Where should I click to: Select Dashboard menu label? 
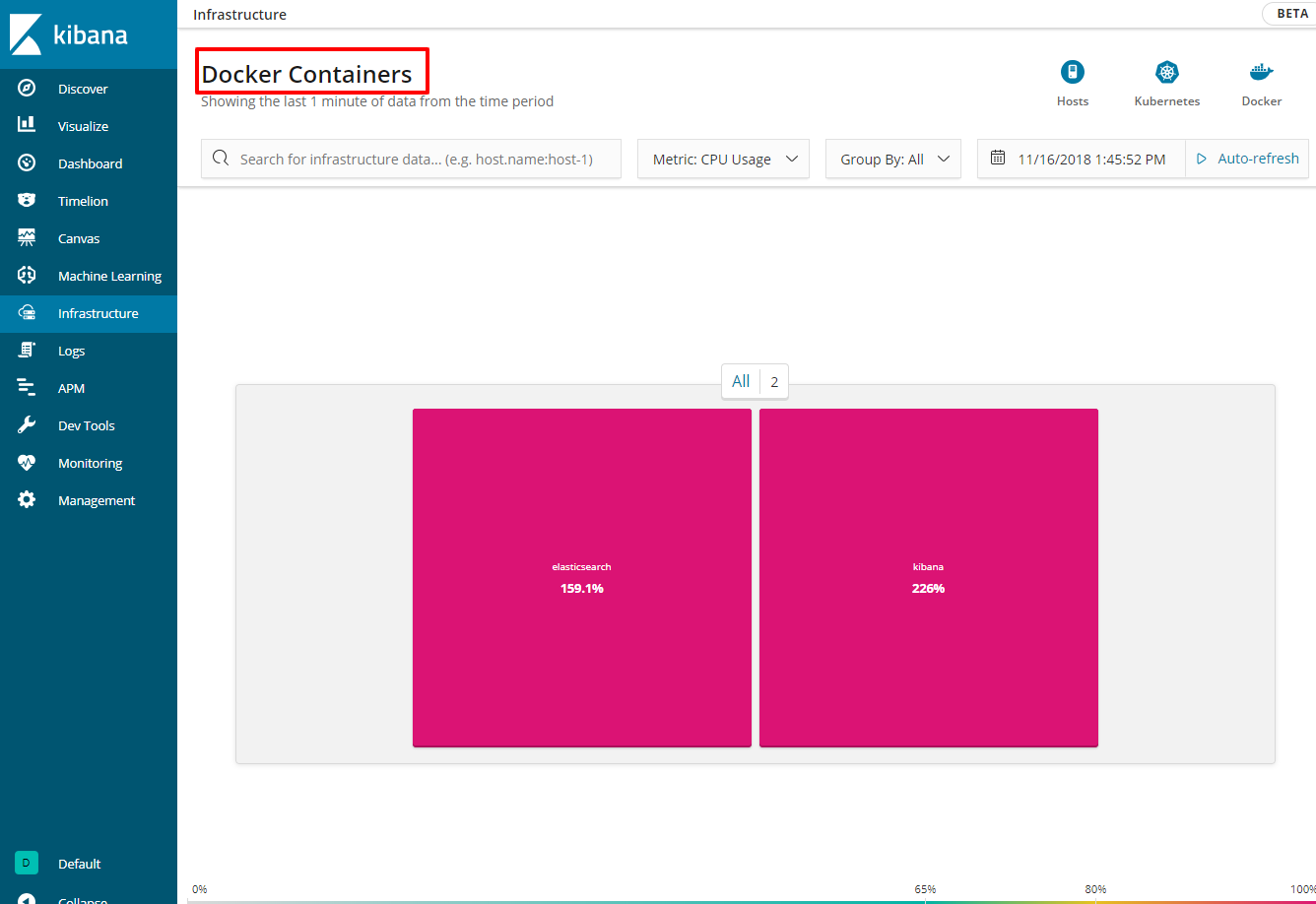point(91,163)
